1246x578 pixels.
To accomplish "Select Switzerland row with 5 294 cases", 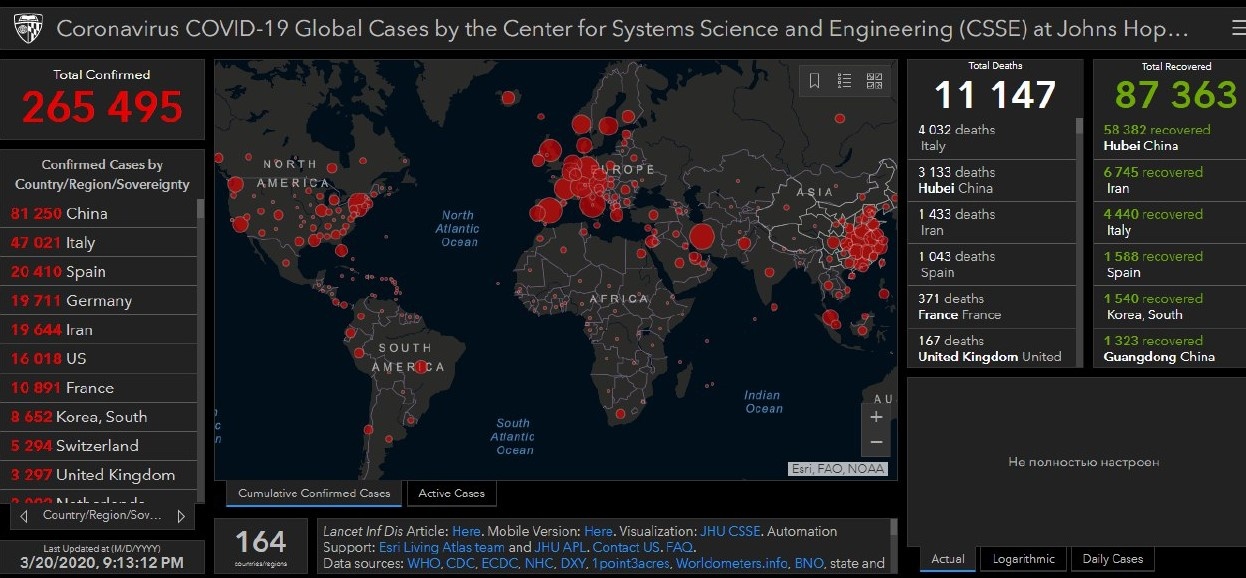I will point(99,445).
